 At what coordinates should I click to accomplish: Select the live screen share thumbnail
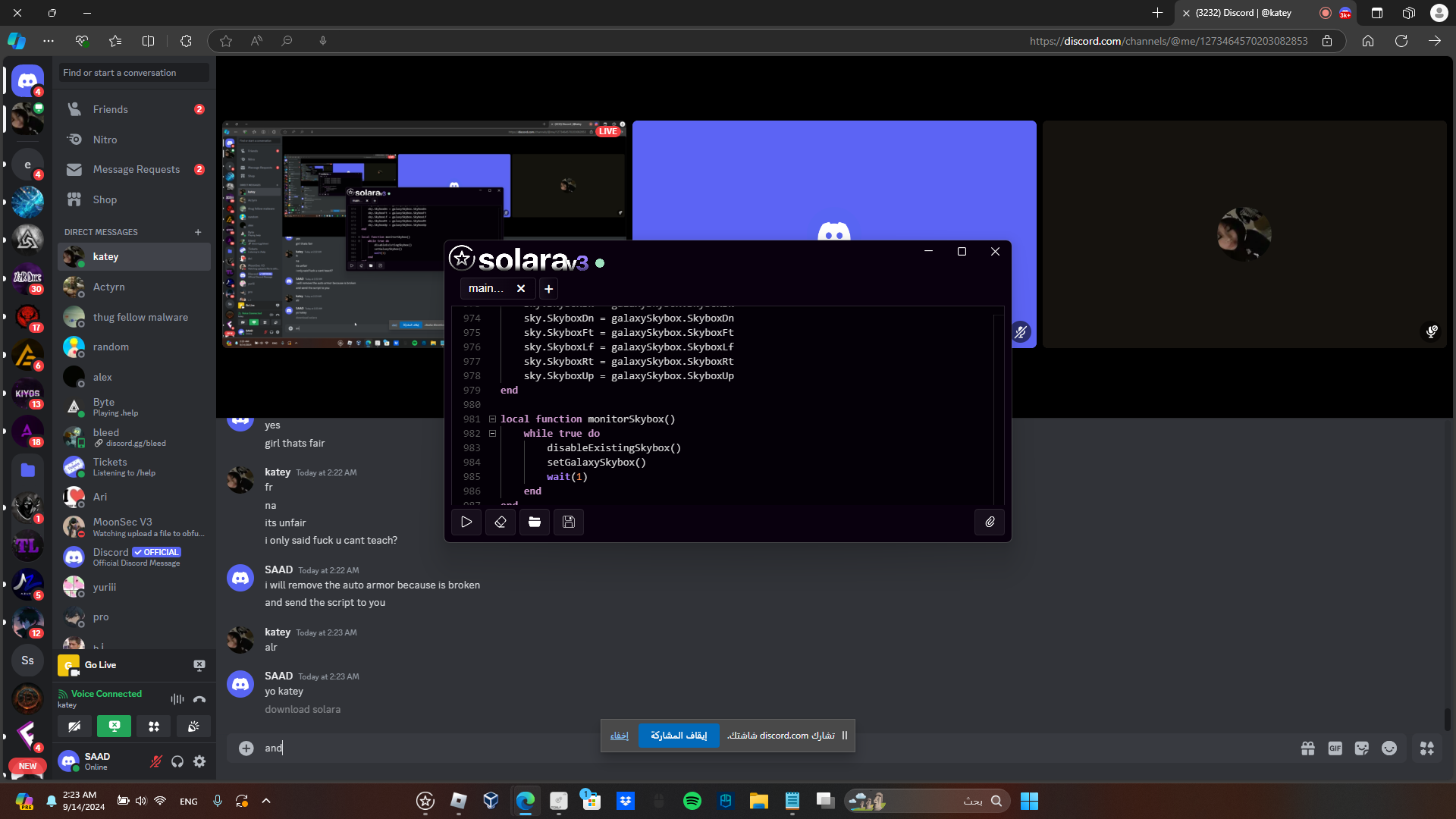point(424,234)
